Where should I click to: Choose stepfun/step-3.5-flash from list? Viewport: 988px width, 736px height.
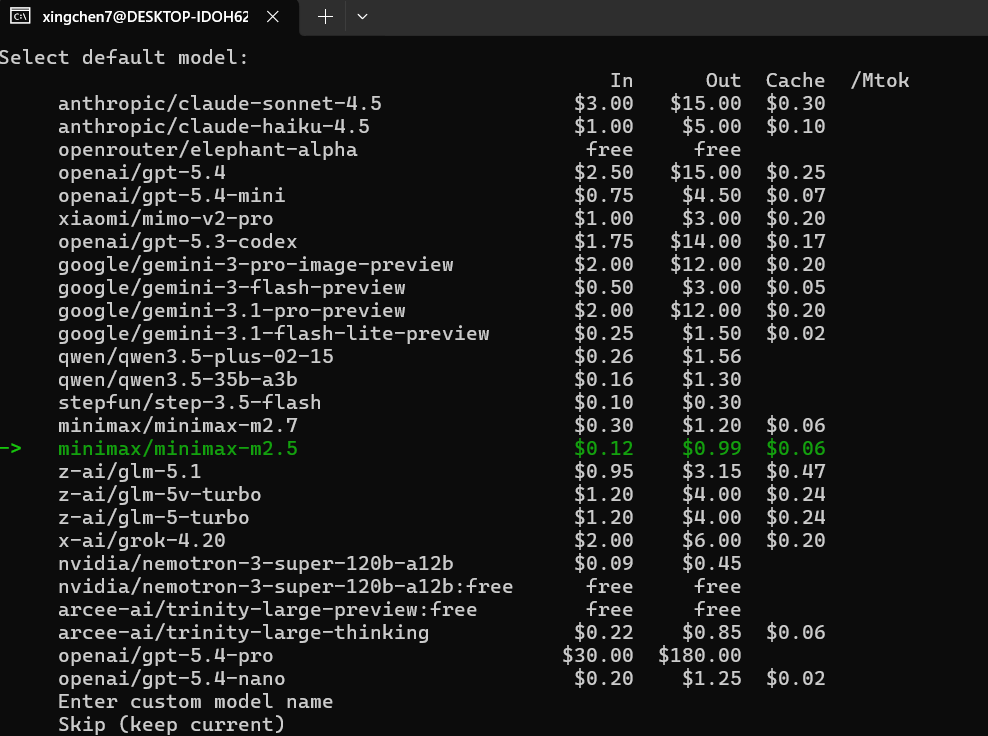click(190, 403)
